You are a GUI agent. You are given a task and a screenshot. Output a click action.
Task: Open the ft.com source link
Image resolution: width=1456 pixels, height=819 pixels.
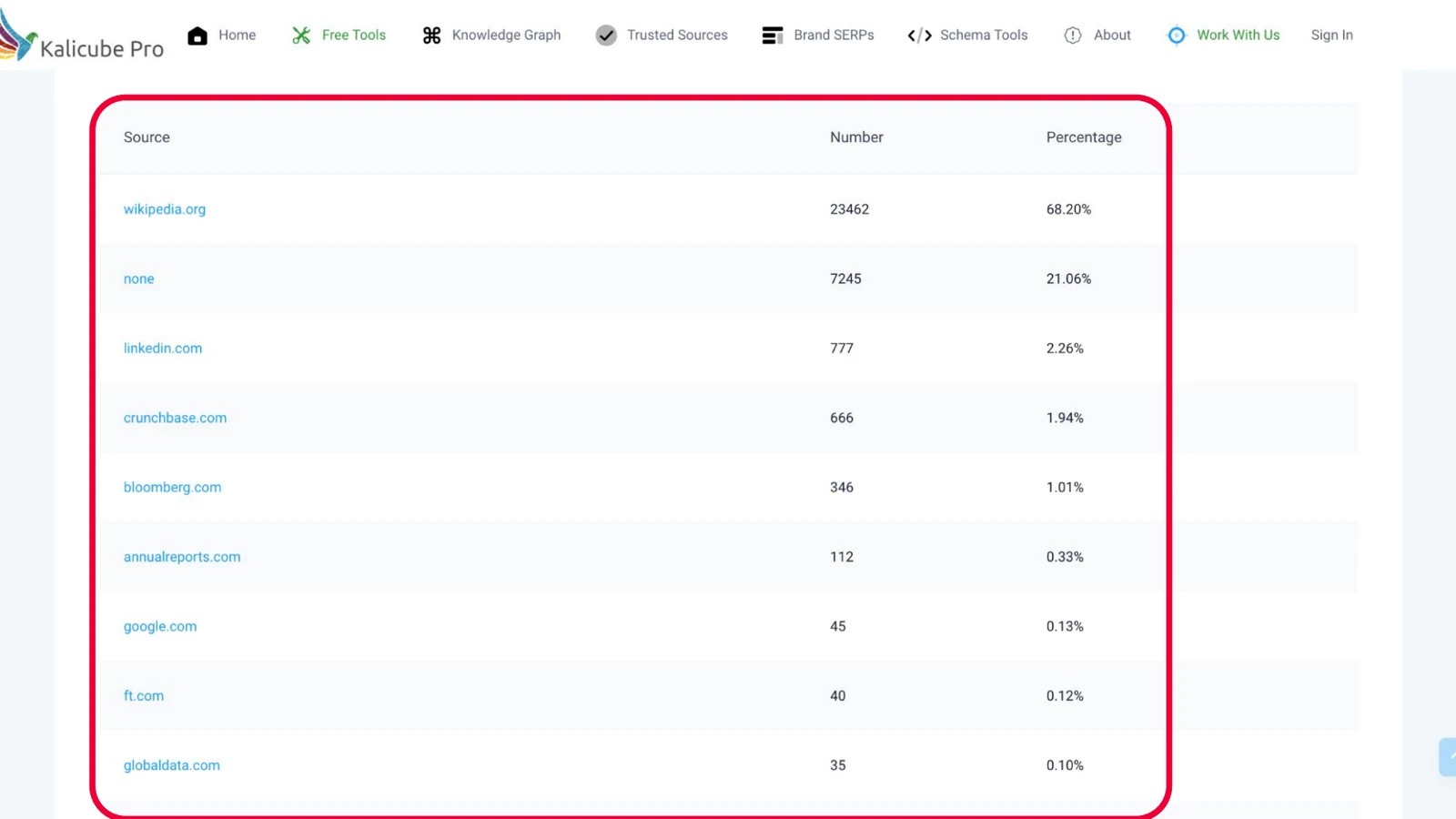[144, 696]
